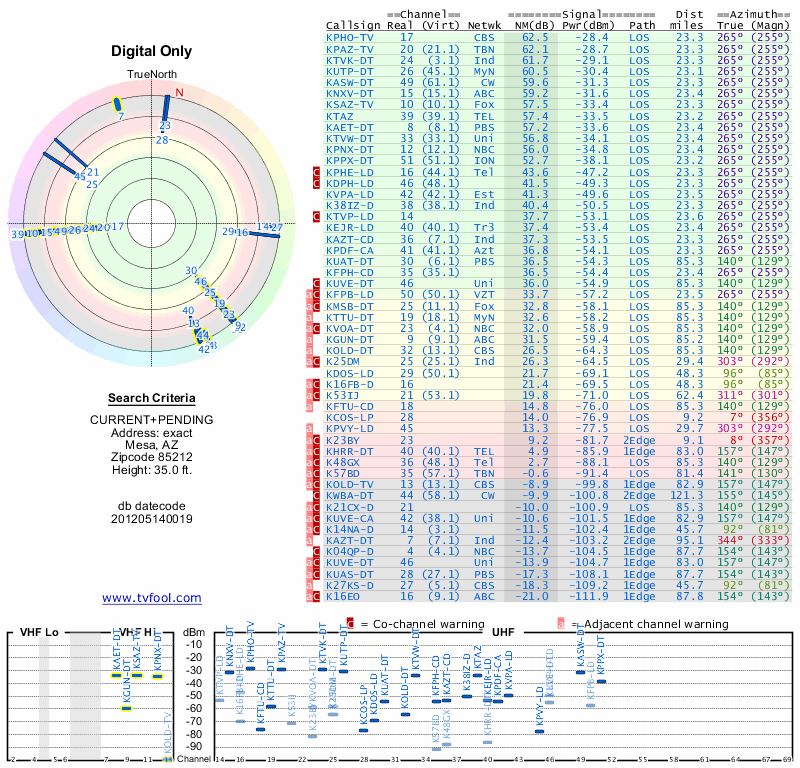Click the KPAZ-TV callsign in the table
This screenshot has width=800, height=768.
tap(349, 49)
